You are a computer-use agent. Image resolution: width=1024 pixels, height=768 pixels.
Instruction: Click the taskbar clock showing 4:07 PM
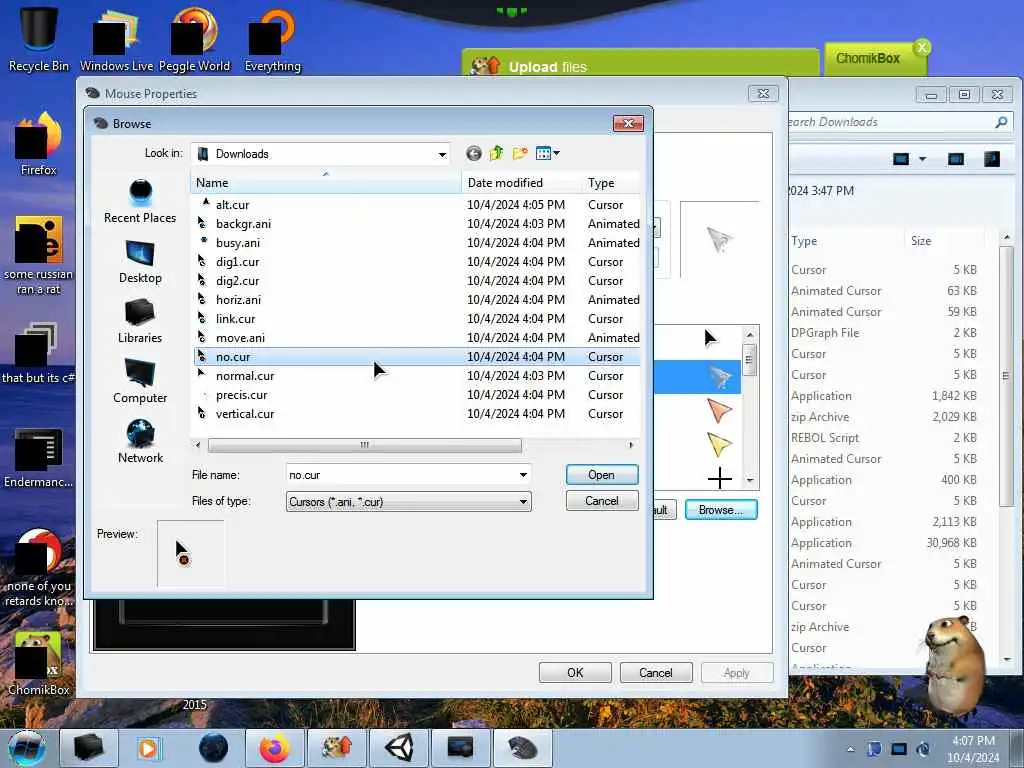pyautogui.click(x=973, y=749)
